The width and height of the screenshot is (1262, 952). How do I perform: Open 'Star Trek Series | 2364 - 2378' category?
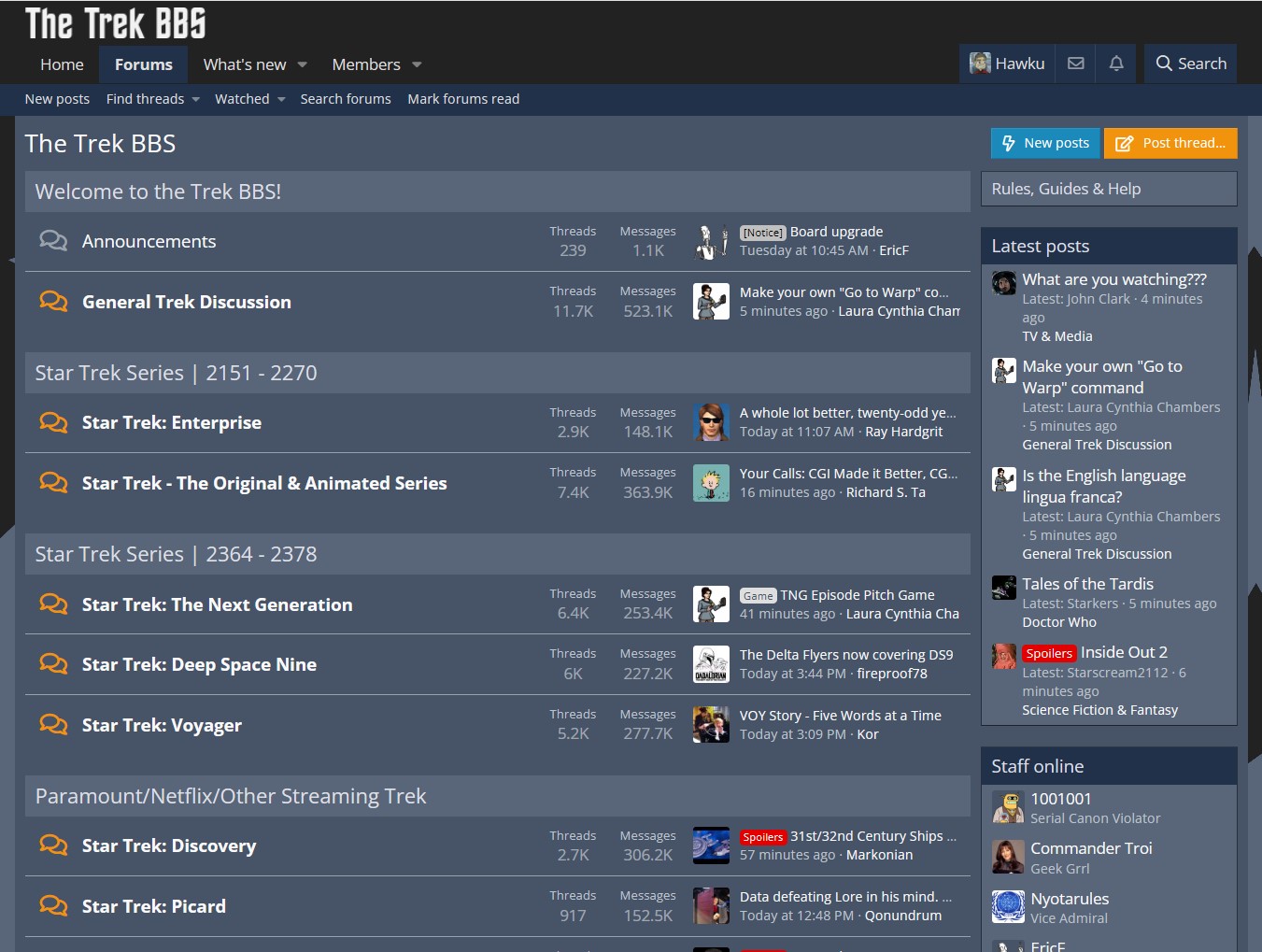click(x=176, y=554)
